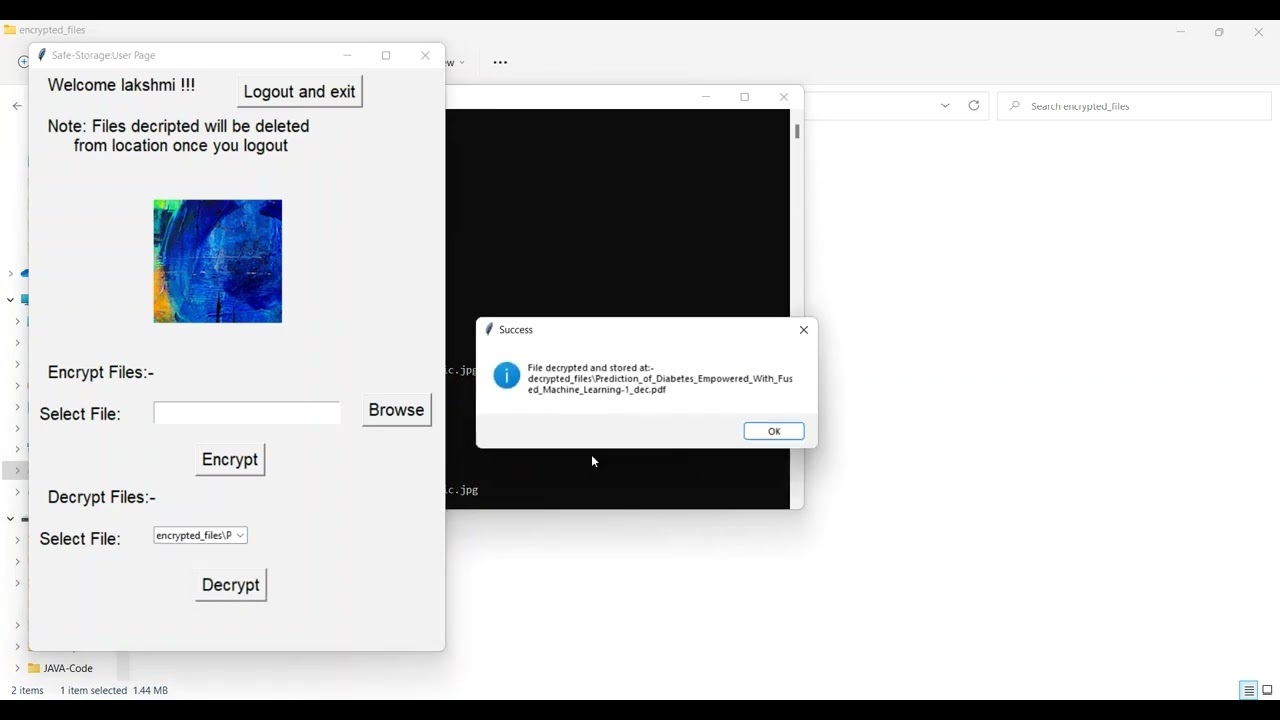This screenshot has height=720, width=1280.
Task: Click the refresh icon in File Explorer
Action: click(x=974, y=106)
